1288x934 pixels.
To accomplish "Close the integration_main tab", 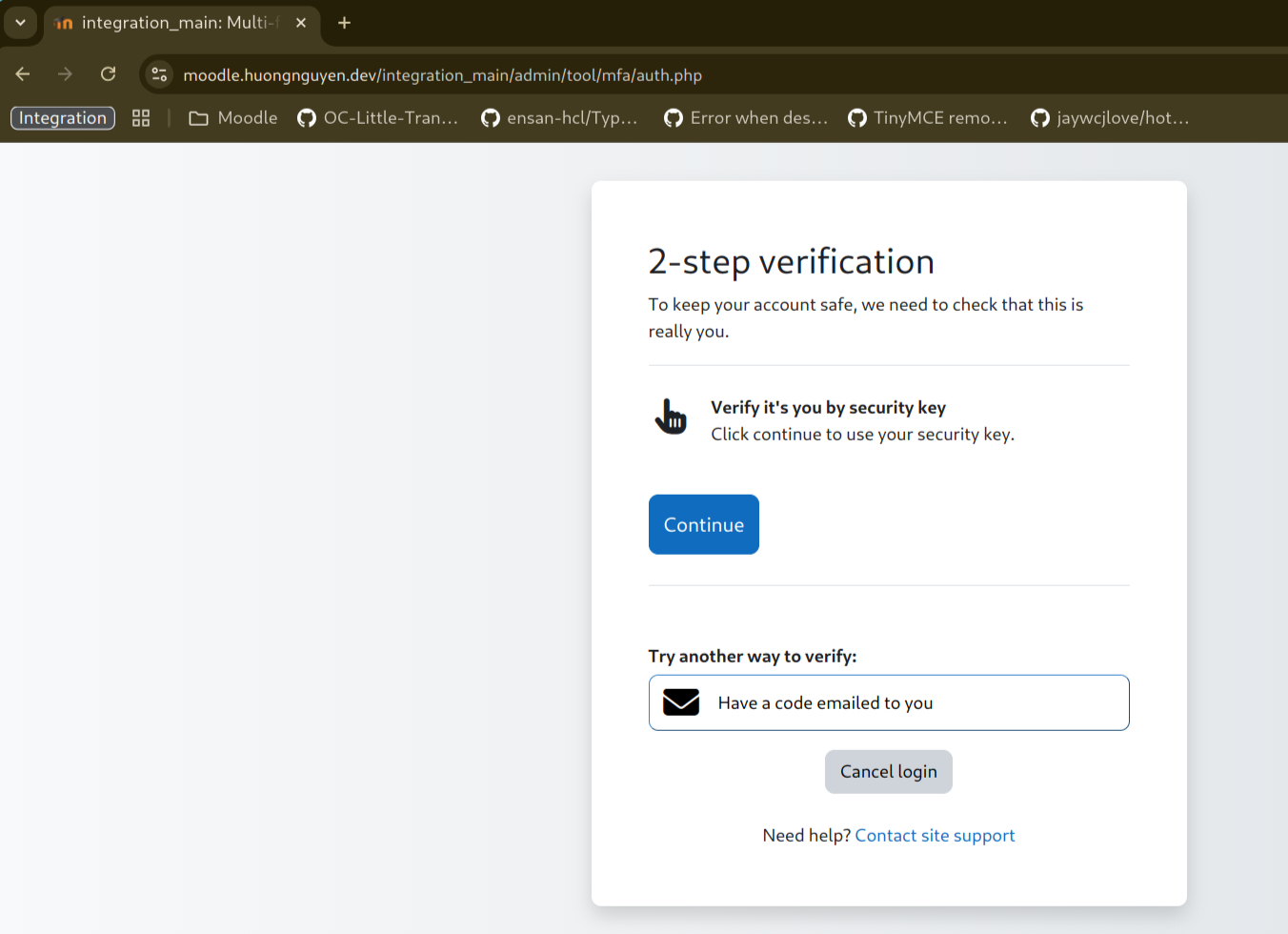I will pos(301,23).
